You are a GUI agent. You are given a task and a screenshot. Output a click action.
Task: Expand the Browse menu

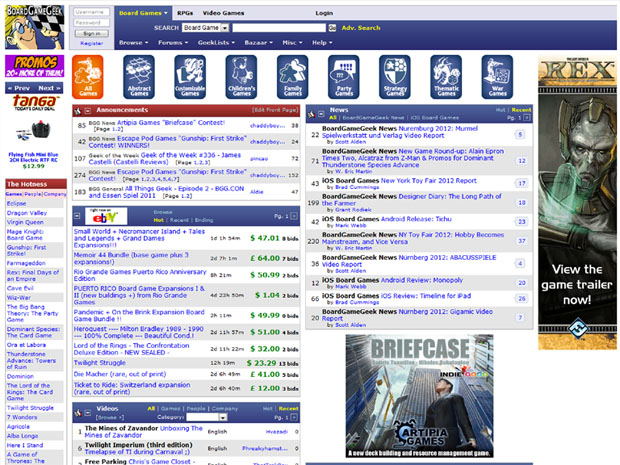point(134,43)
